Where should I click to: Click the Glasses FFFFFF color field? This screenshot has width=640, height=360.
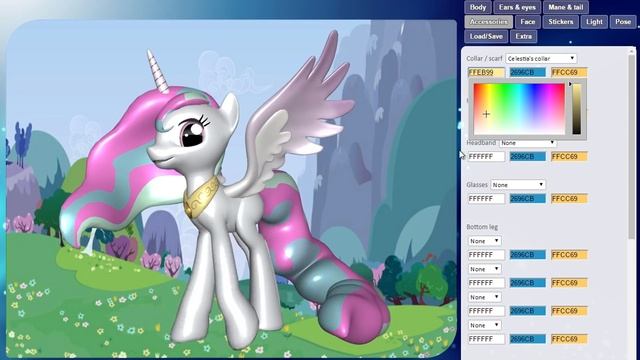point(486,199)
